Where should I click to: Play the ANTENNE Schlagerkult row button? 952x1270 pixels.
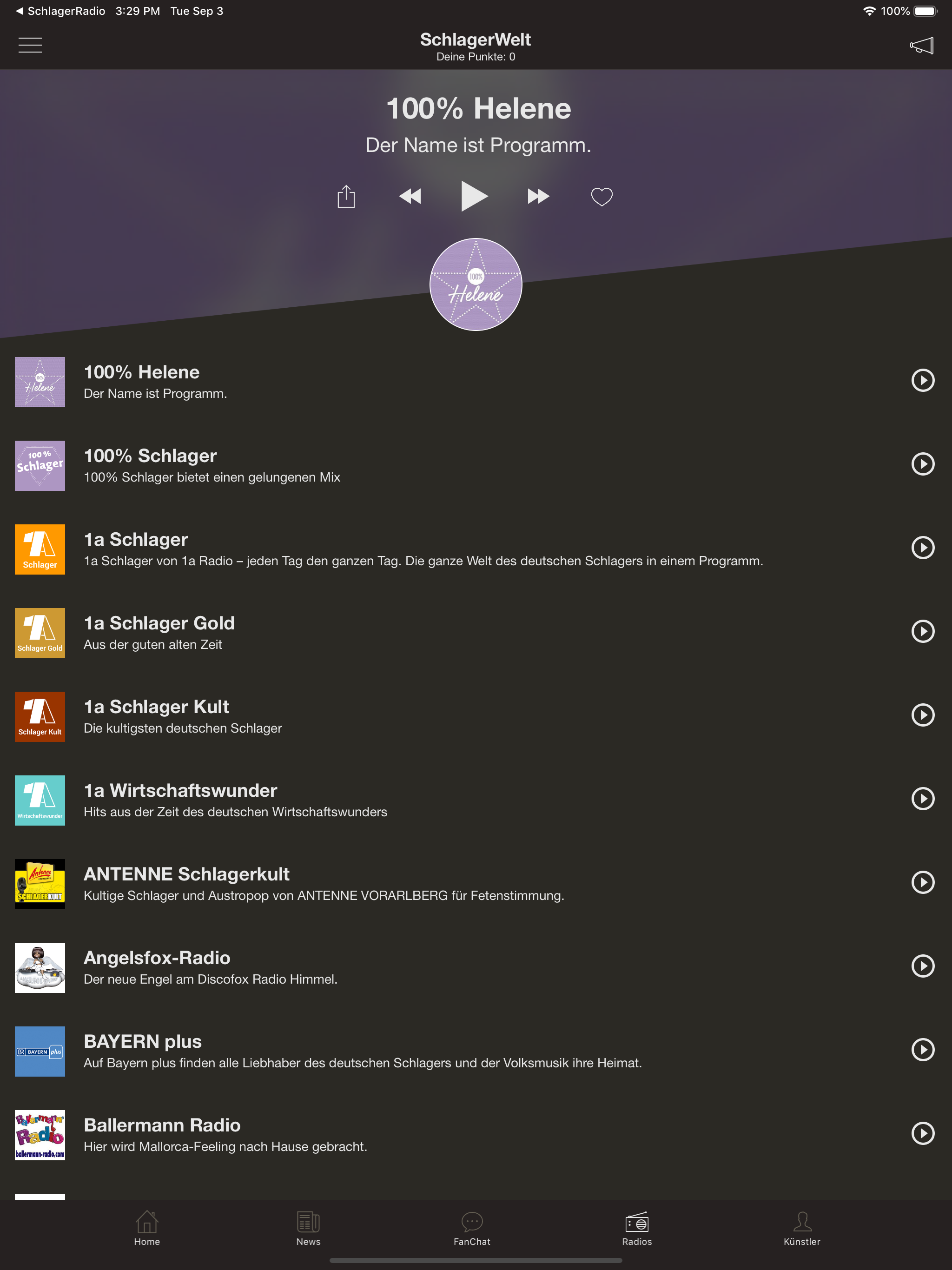(x=923, y=882)
